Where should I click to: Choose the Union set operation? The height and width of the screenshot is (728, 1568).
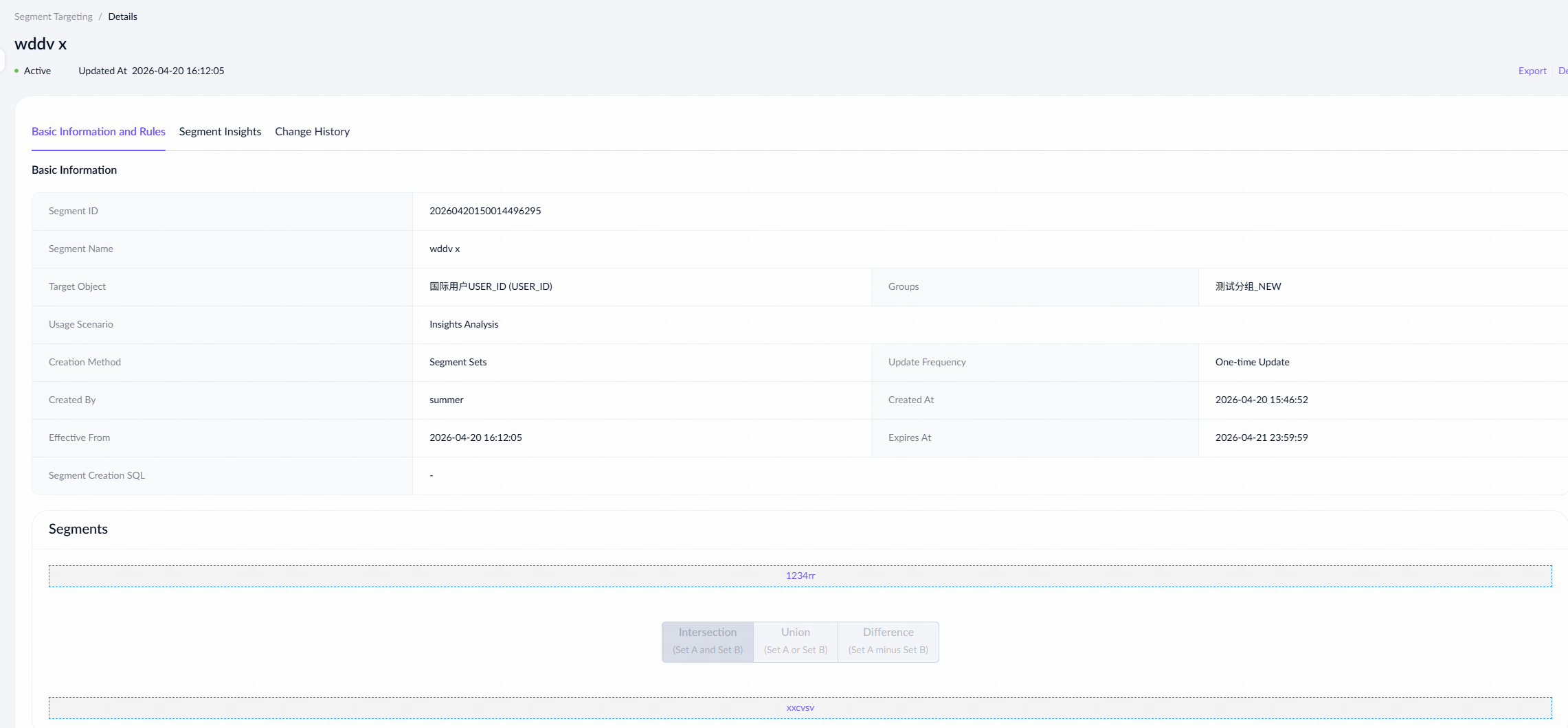[x=795, y=641]
